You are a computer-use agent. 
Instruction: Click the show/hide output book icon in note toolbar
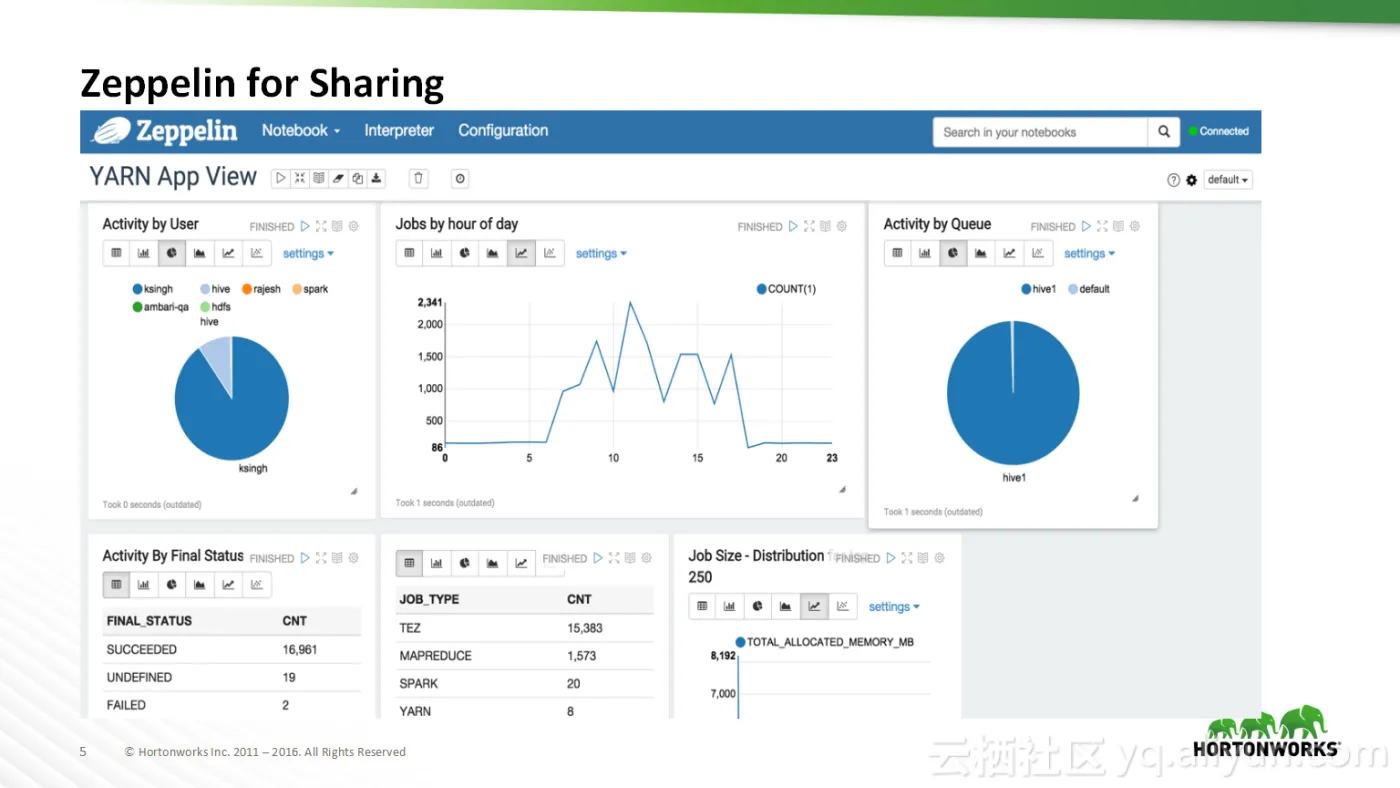319,179
